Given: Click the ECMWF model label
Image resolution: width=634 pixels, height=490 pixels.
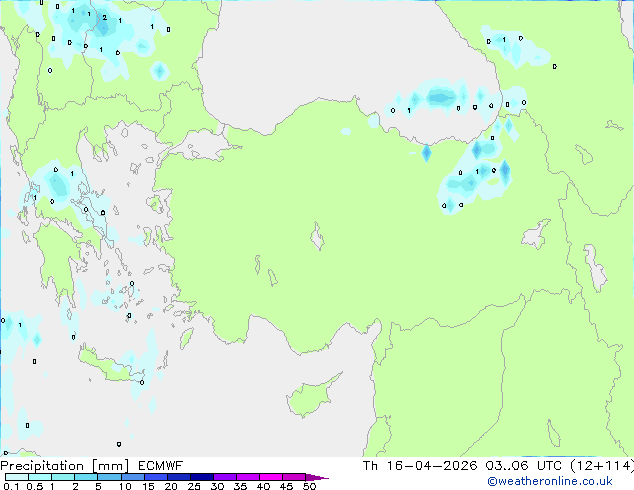Looking at the screenshot, I should point(160,466).
